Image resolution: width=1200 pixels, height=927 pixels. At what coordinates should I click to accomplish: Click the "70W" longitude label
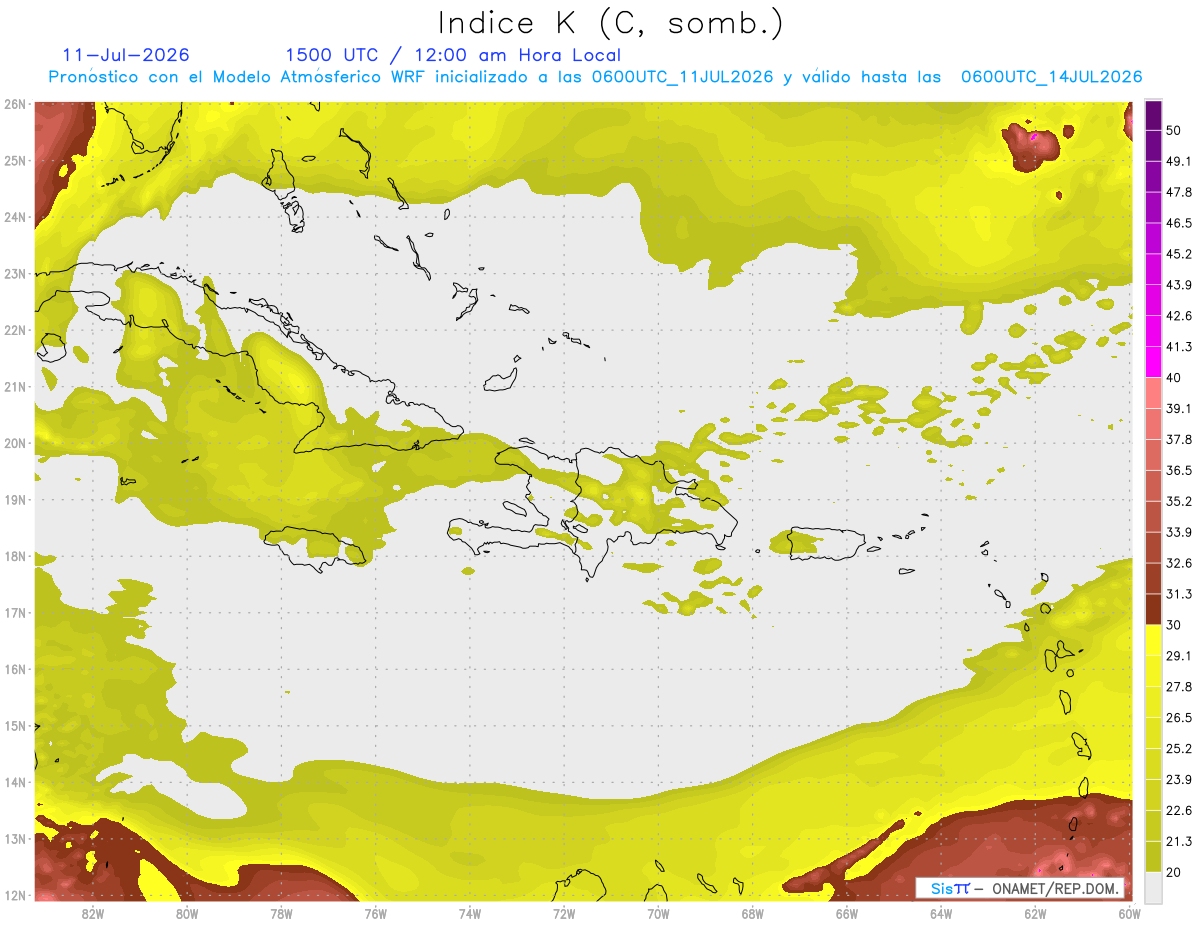coord(658,913)
